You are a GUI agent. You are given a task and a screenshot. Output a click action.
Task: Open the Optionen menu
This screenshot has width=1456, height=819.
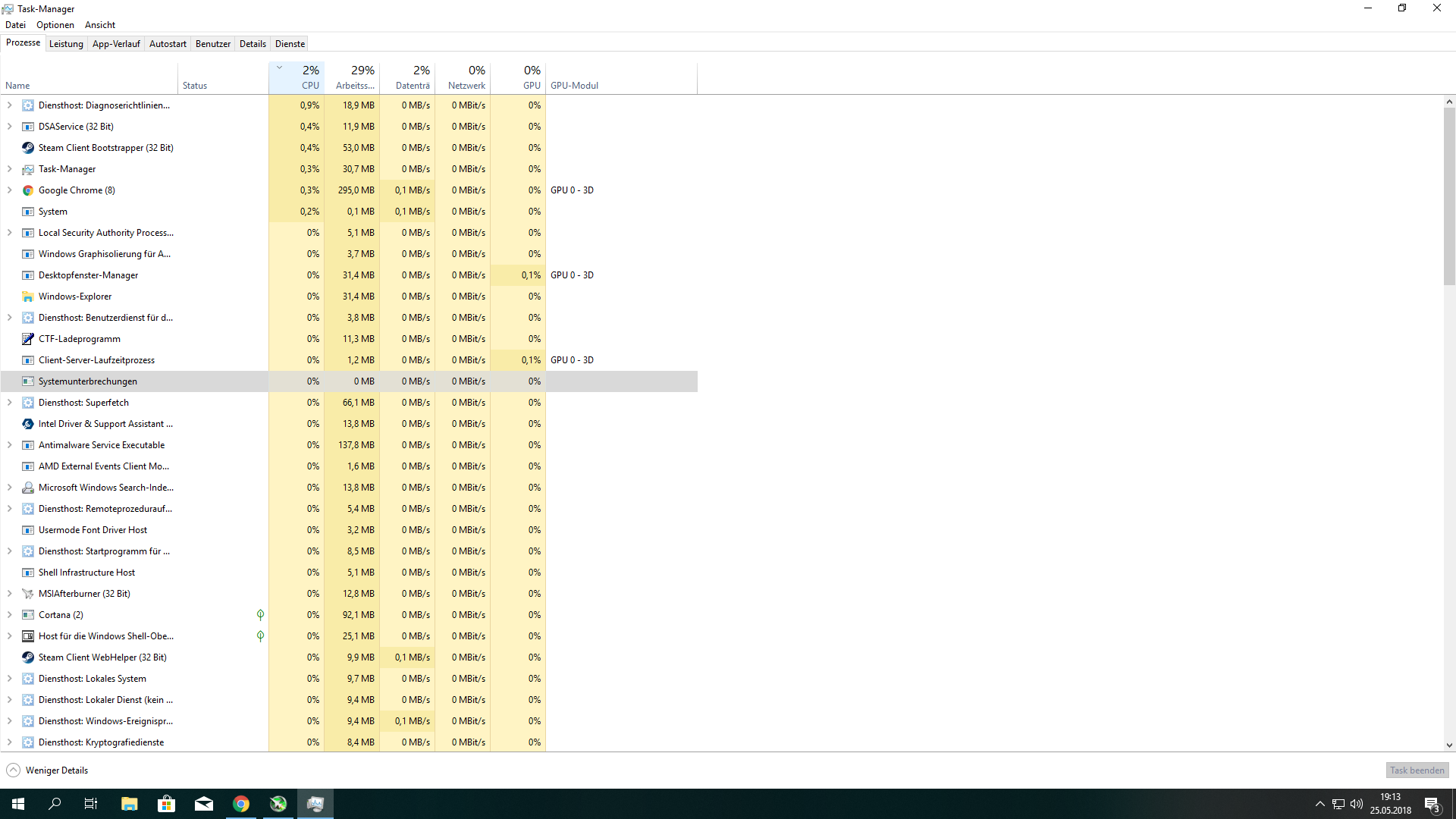pyautogui.click(x=55, y=25)
